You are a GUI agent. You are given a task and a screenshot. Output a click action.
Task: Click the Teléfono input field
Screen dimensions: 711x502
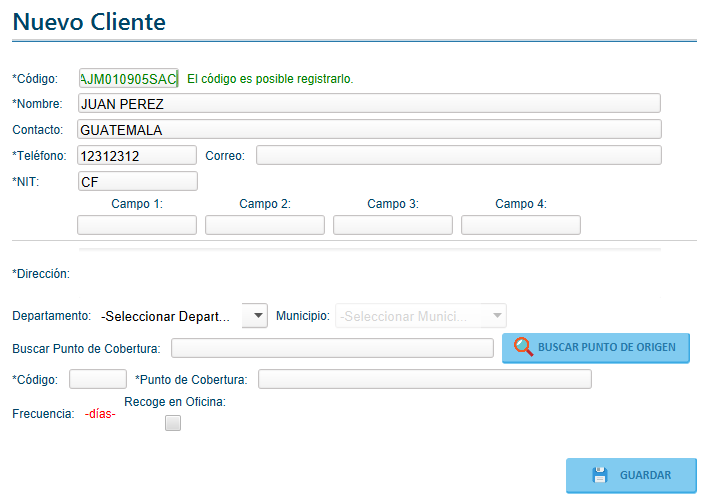point(136,155)
